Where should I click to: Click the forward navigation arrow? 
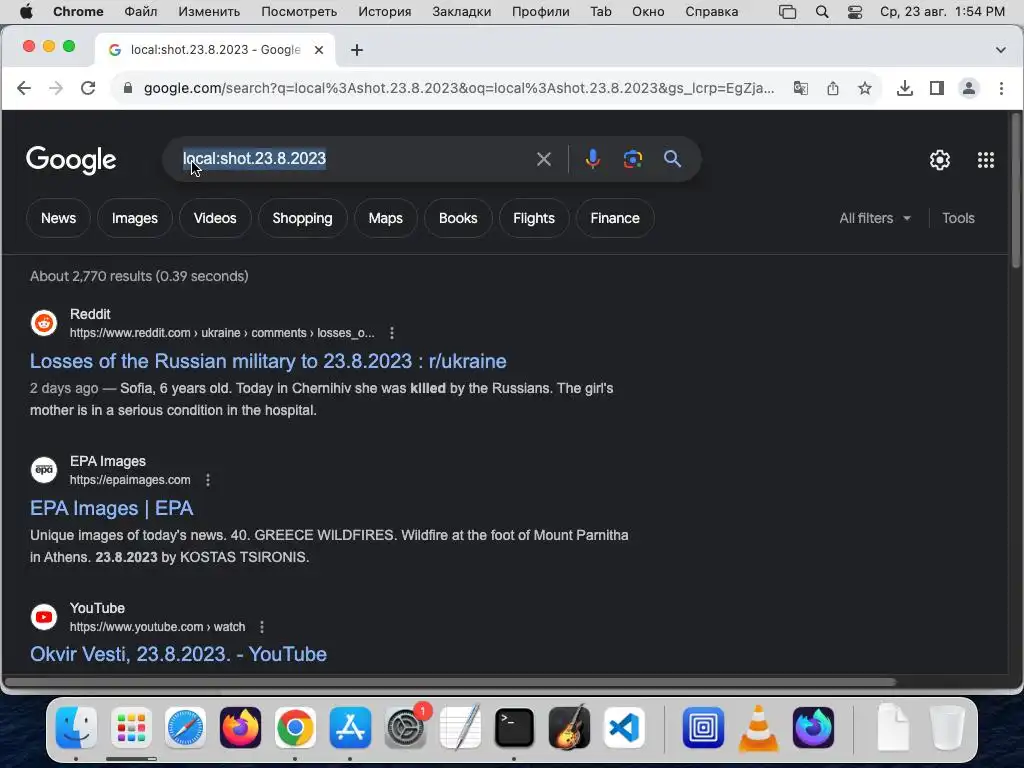coord(56,88)
